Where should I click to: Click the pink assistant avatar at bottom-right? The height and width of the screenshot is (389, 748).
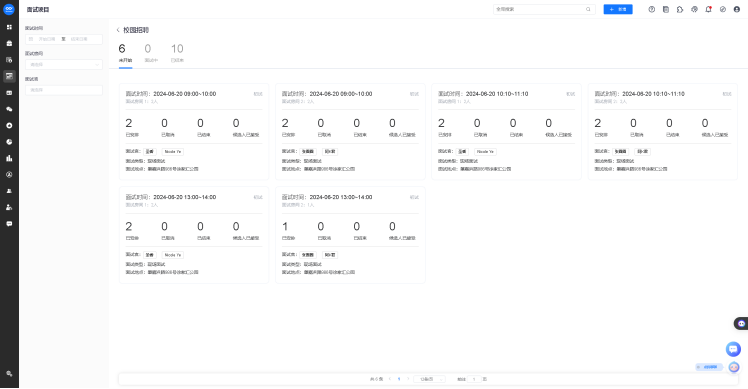pyautogui.click(x=734, y=367)
